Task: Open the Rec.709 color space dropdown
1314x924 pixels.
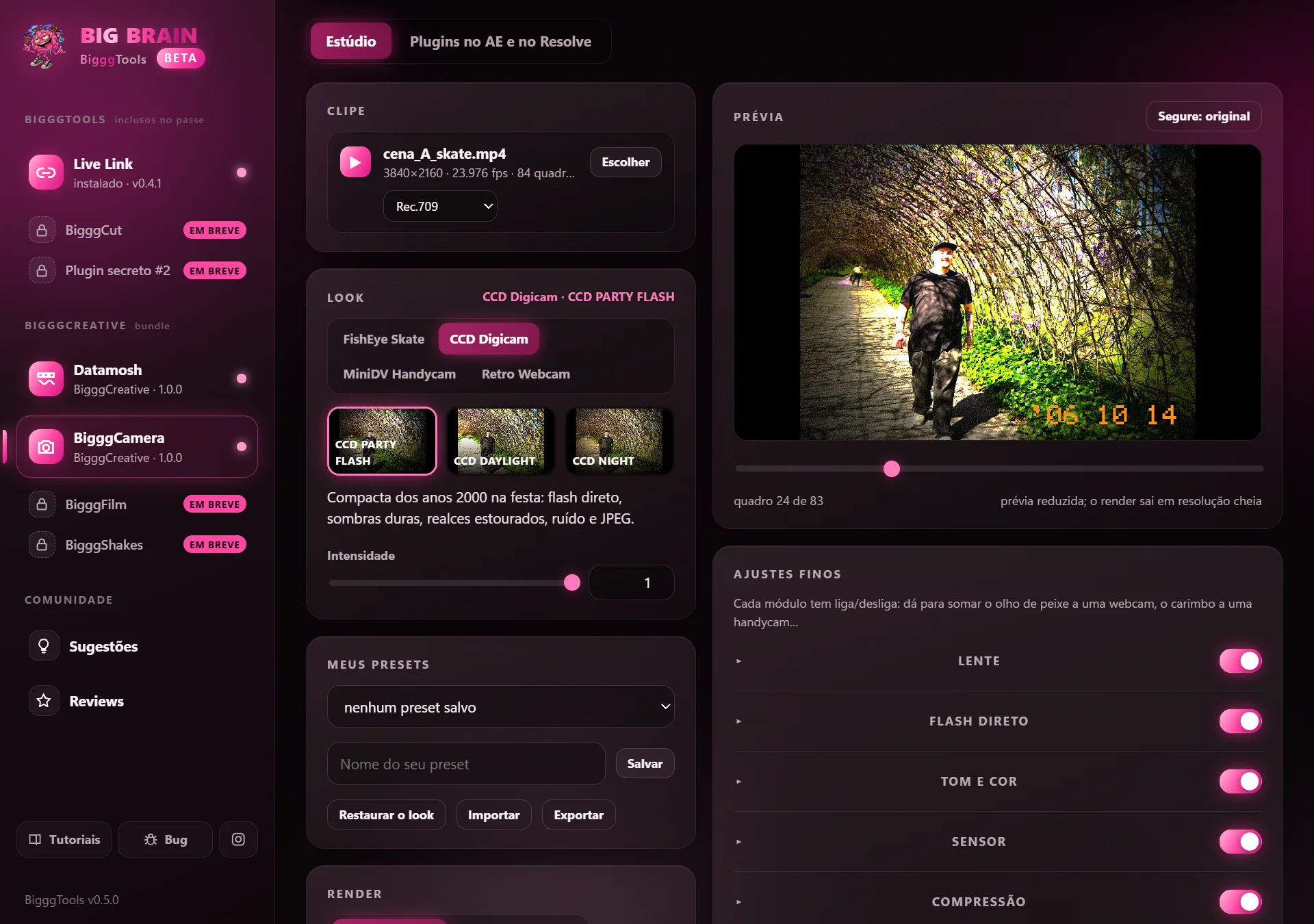Action: [440, 206]
